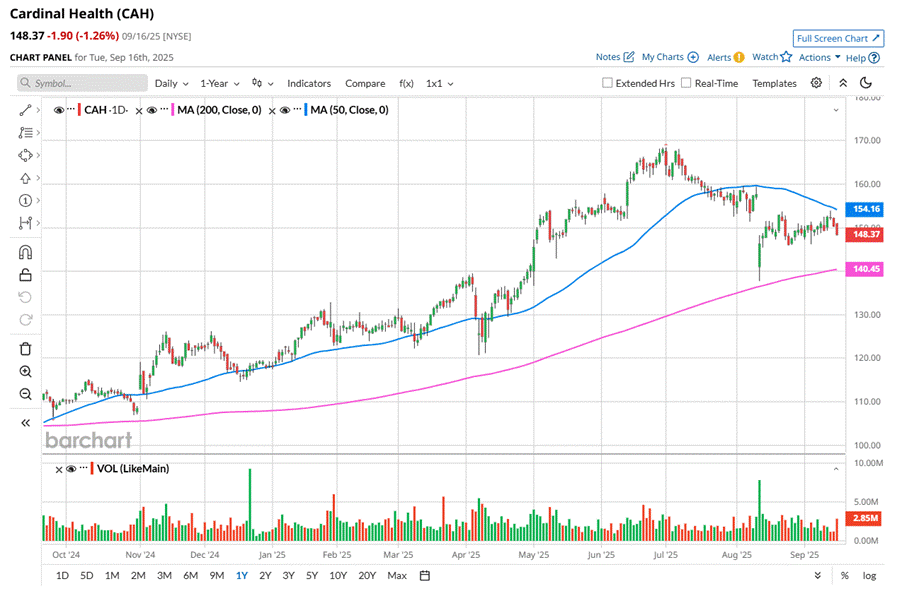
Task: Remove the MA 200 indicator
Action: coord(139,111)
